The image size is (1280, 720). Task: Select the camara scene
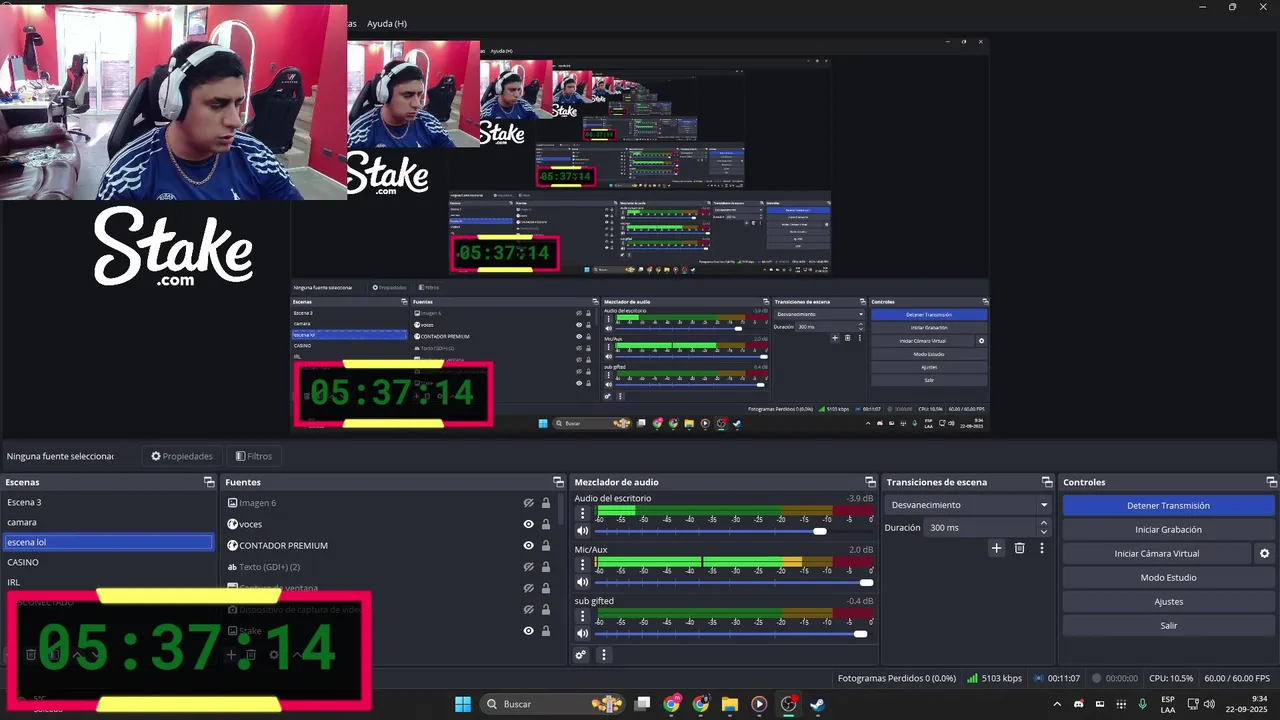108,522
